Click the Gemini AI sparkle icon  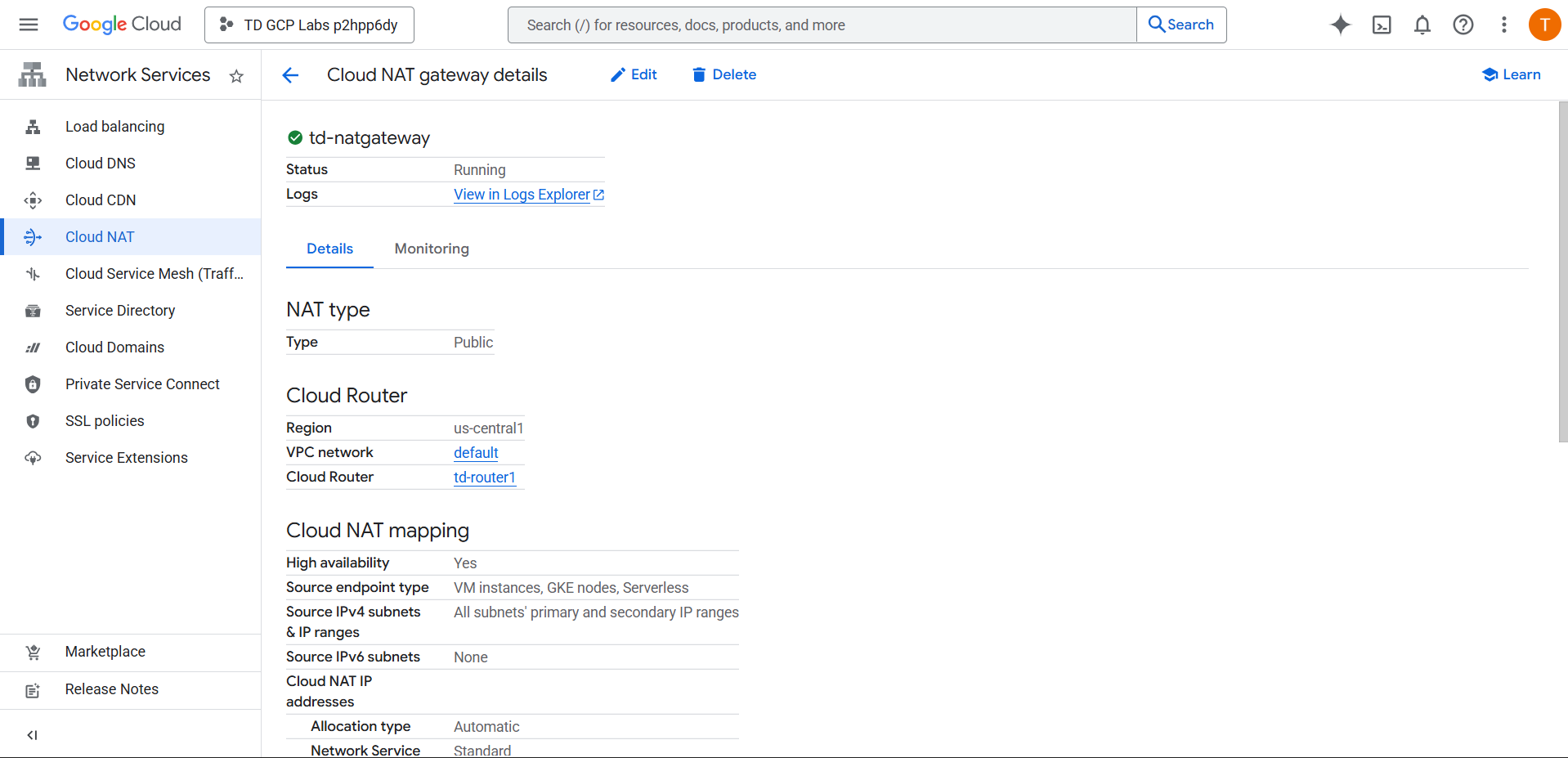1340,25
